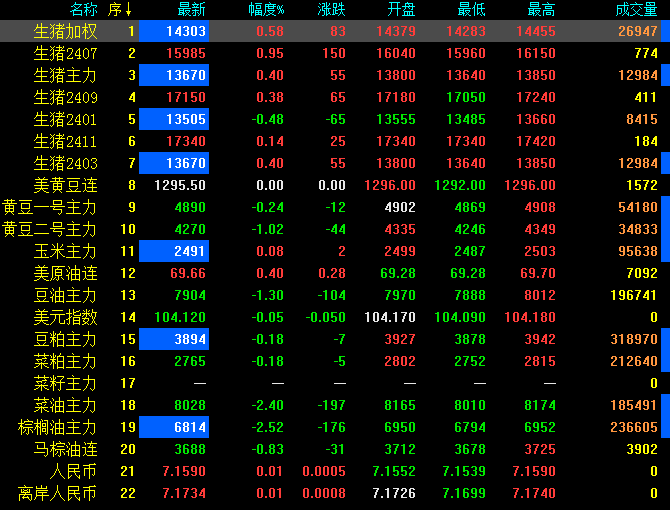Click the sort arrow beside 序 header

pos(128,10)
